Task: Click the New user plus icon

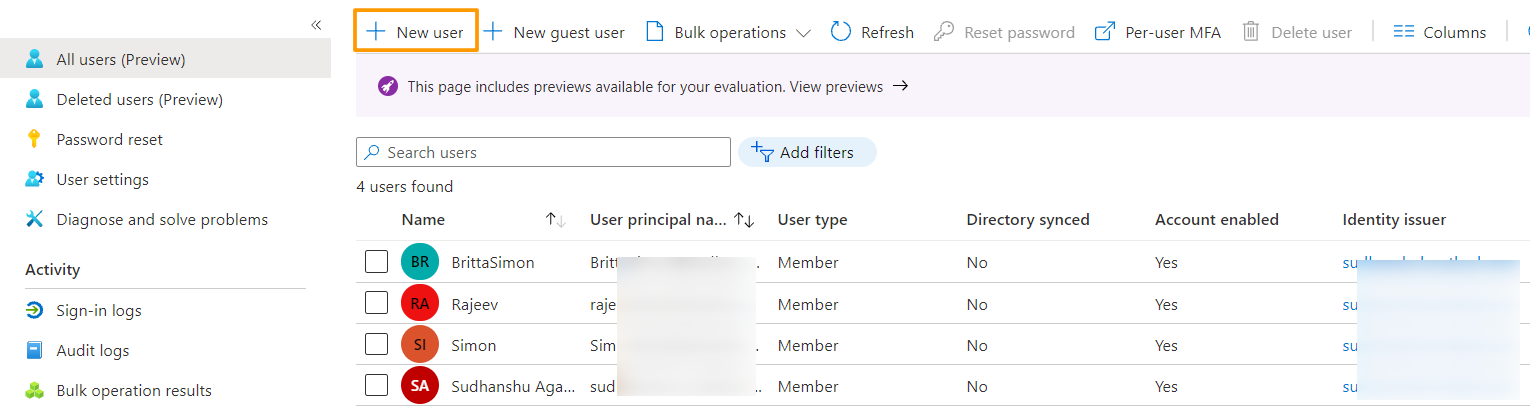Action: tap(376, 32)
